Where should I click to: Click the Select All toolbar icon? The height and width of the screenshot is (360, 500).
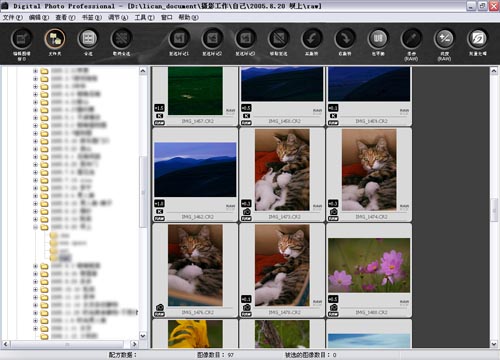88,39
